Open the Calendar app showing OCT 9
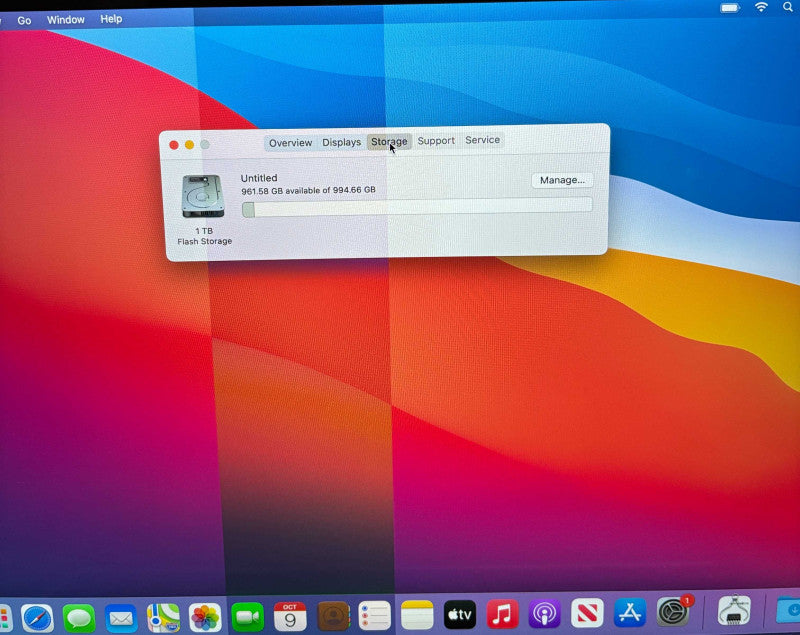The image size is (800, 635). click(x=290, y=616)
